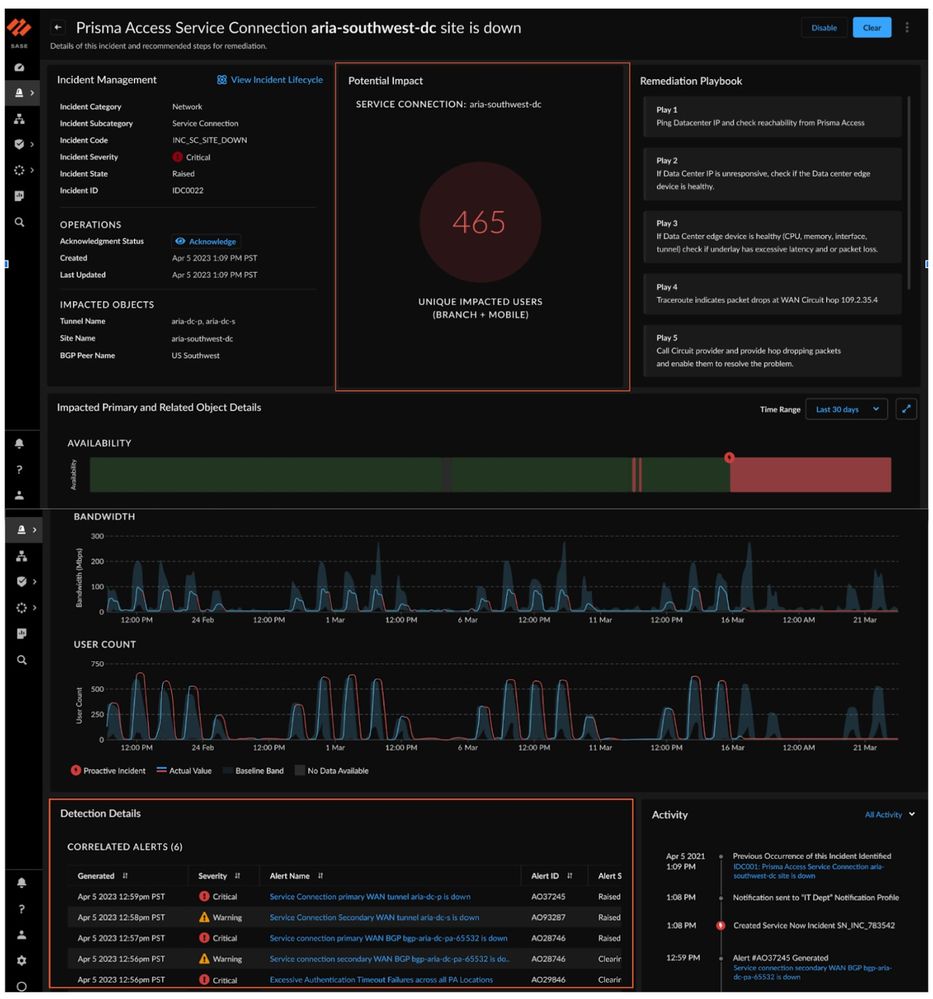
Task: Expand the All Activity filter dropdown
Action: (x=889, y=815)
